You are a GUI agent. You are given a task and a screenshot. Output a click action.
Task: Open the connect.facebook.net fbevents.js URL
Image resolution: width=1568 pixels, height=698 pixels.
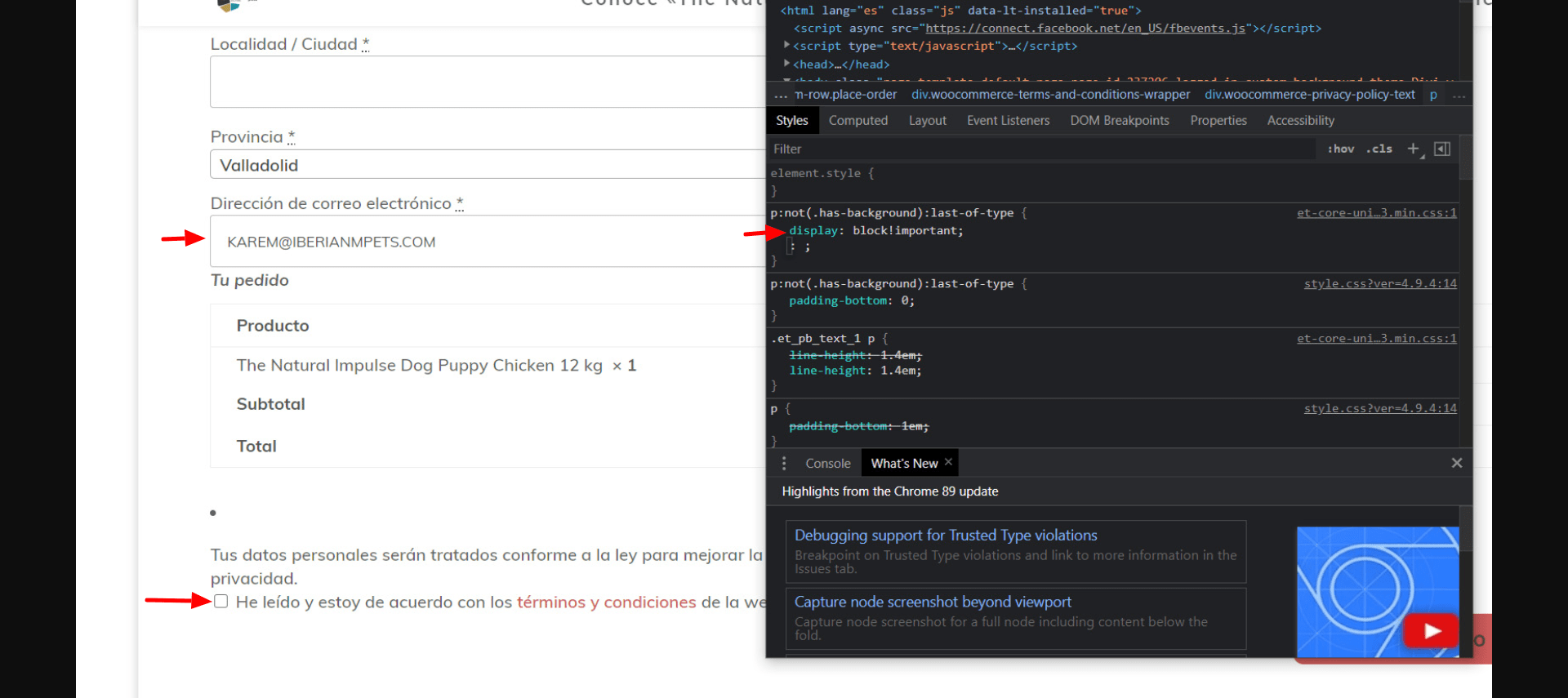click(1085, 28)
